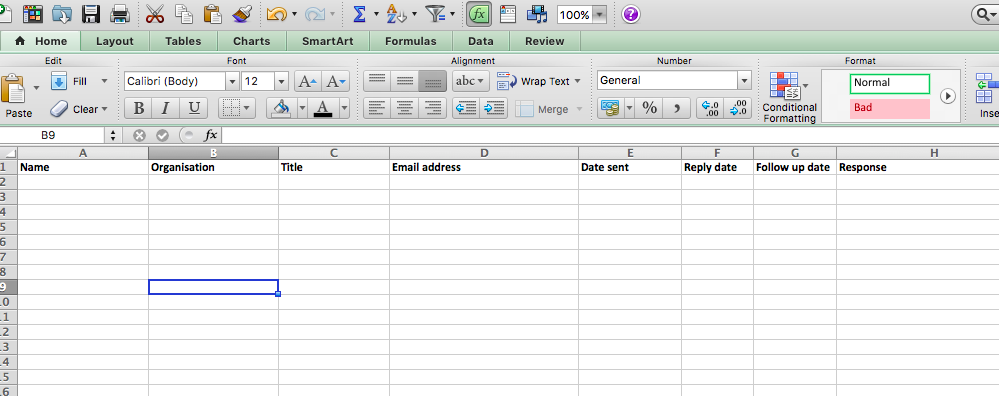
Task: Click the Redo arrow icon
Action: [x=315, y=14]
